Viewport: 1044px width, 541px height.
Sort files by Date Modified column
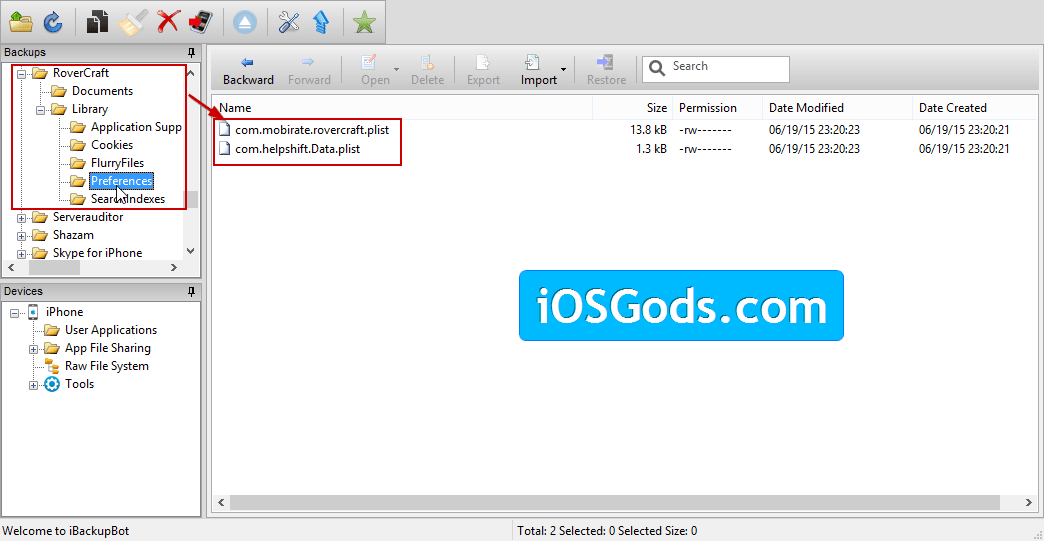click(x=806, y=108)
